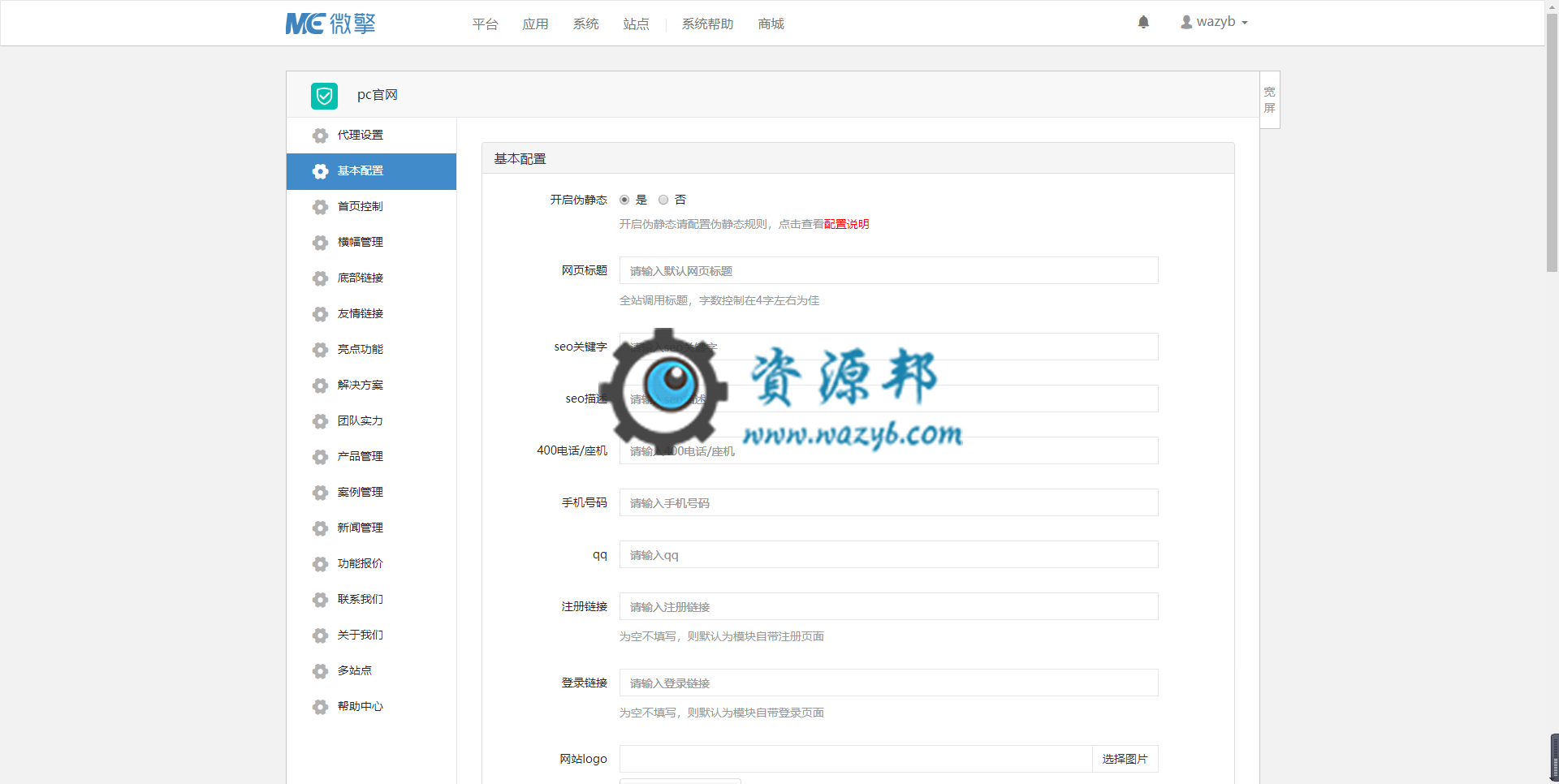Focus the qq input field
This screenshot has height=784, width=1559.
889,554
